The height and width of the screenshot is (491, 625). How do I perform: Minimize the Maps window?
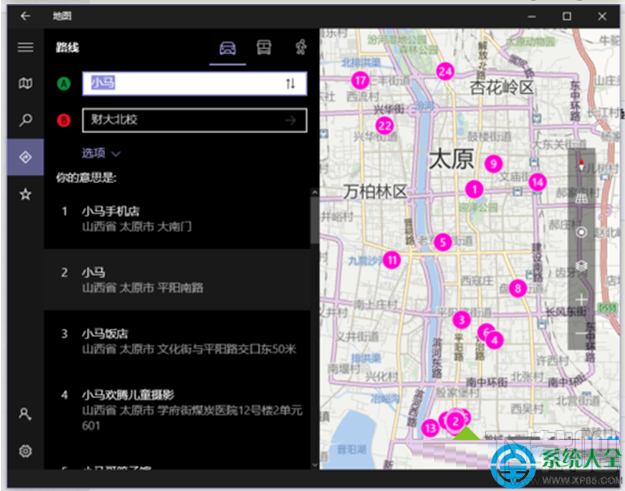531,16
